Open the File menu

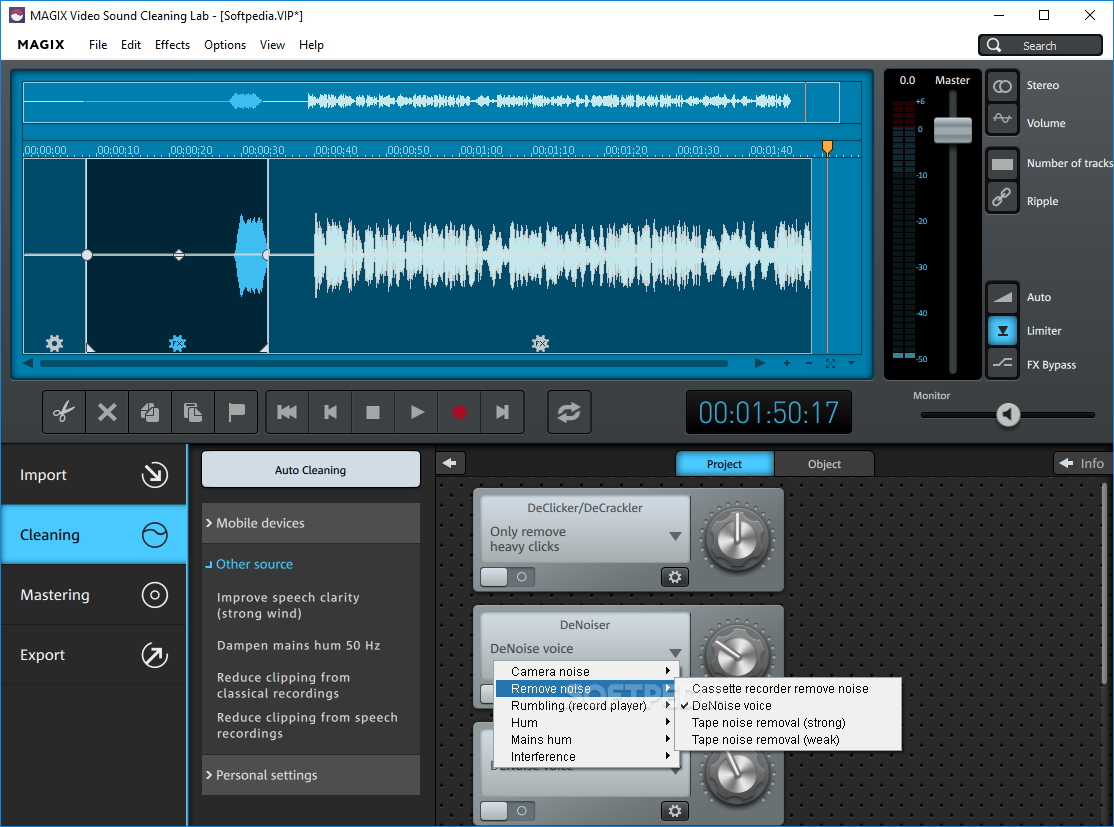click(98, 45)
